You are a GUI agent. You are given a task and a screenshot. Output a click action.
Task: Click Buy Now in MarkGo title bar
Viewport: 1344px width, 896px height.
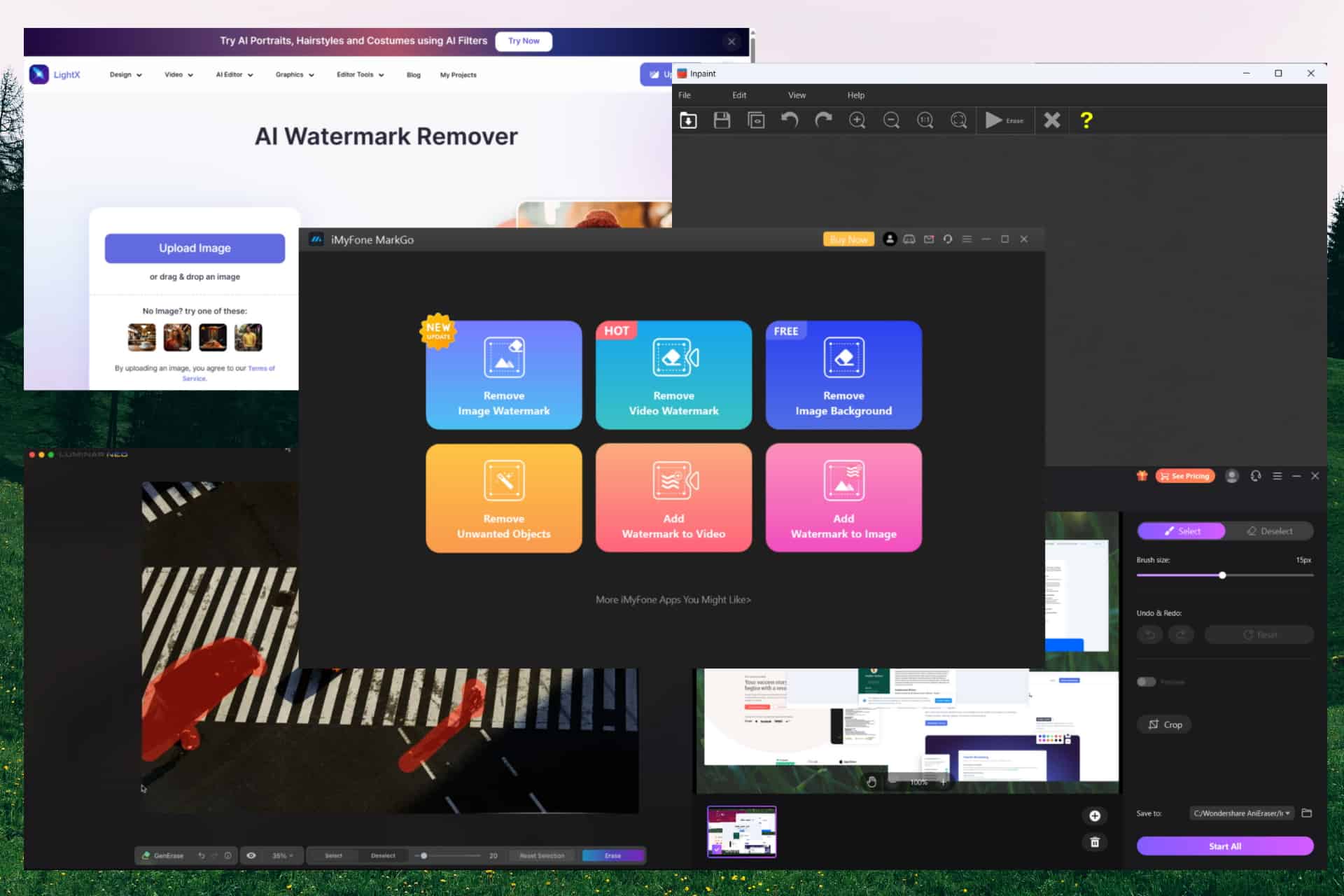(x=848, y=239)
